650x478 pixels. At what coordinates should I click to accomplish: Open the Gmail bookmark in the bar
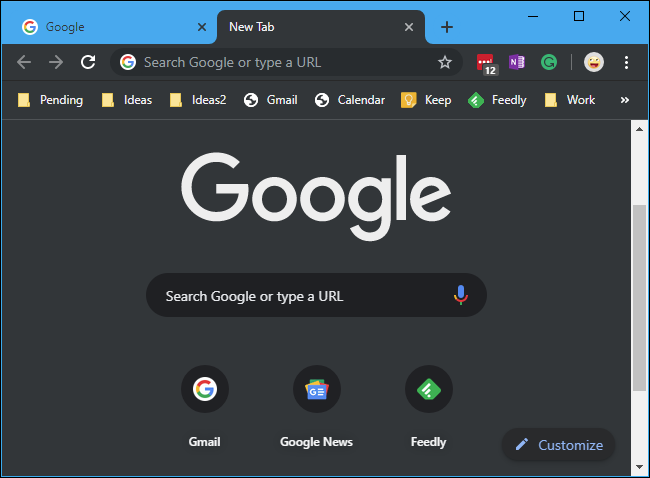270,100
